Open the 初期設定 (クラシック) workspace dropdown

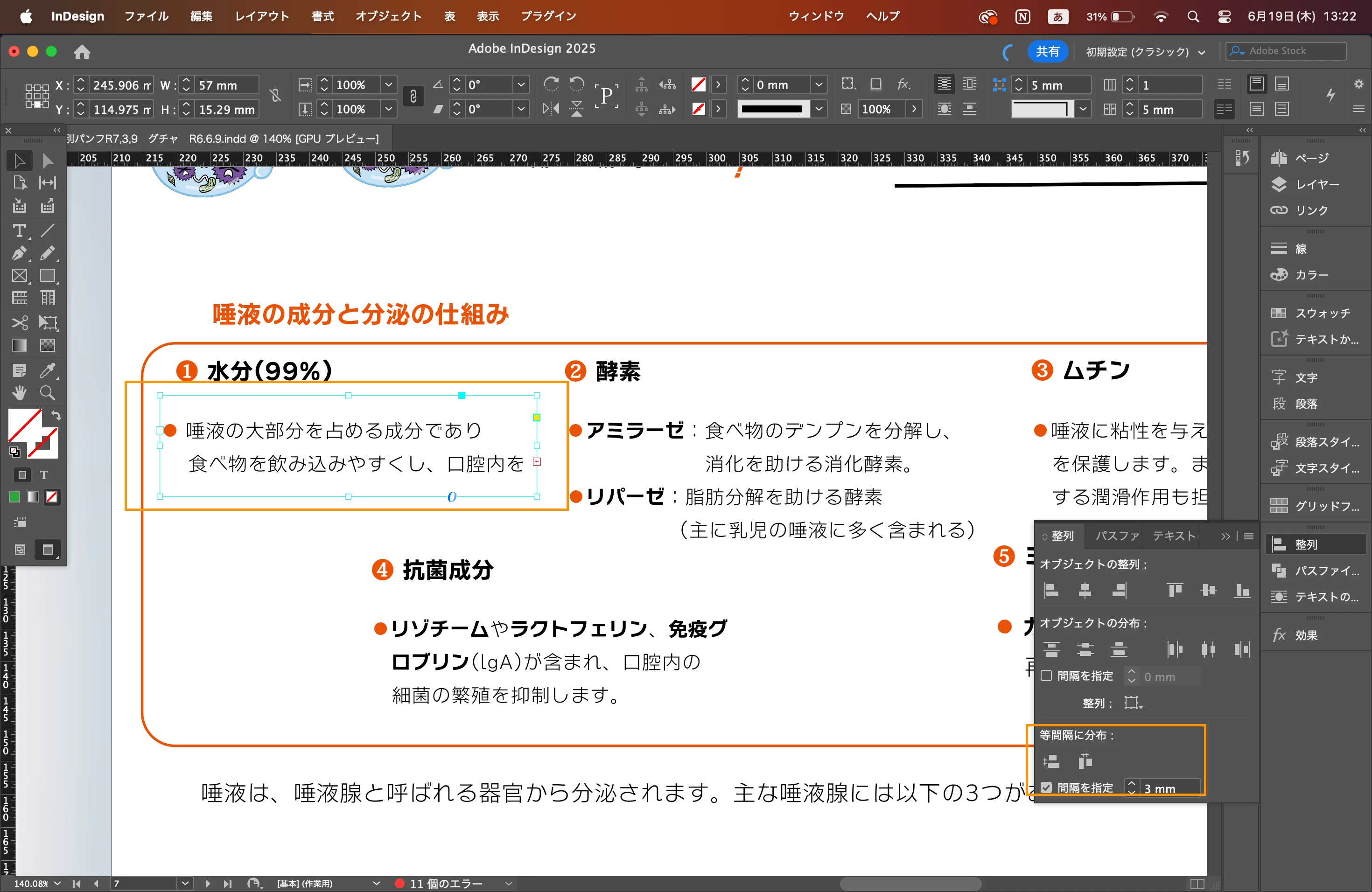1145,52
